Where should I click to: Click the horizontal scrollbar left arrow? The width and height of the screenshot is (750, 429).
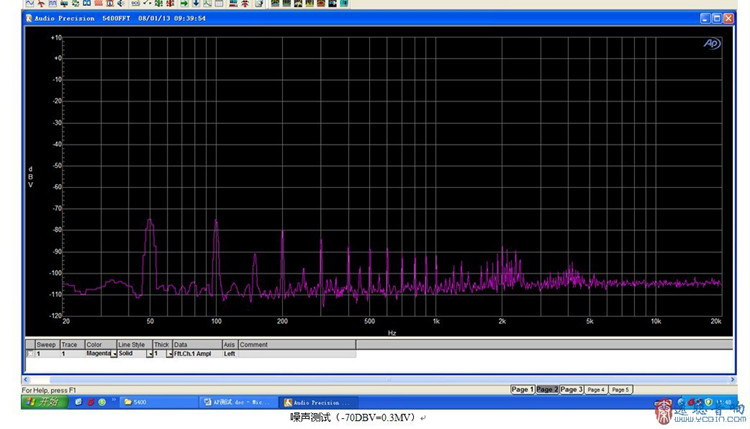coord(27,380)
